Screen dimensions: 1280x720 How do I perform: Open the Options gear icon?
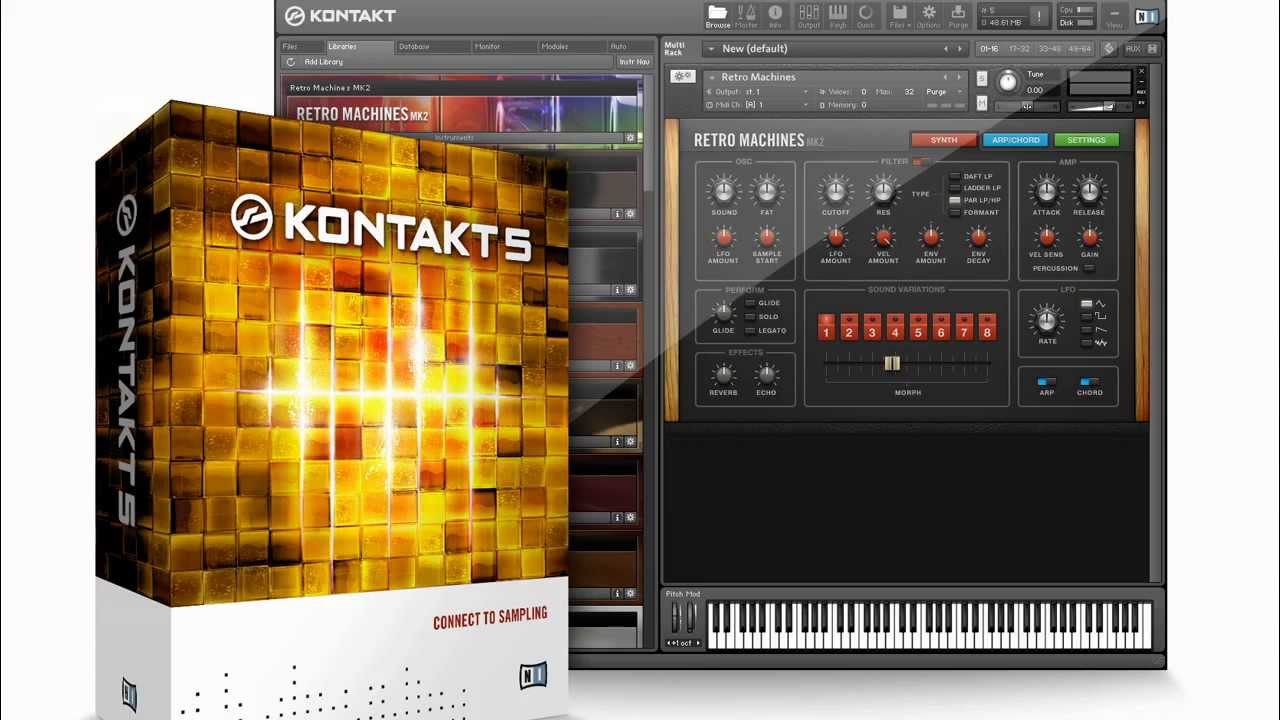[929, 16]
